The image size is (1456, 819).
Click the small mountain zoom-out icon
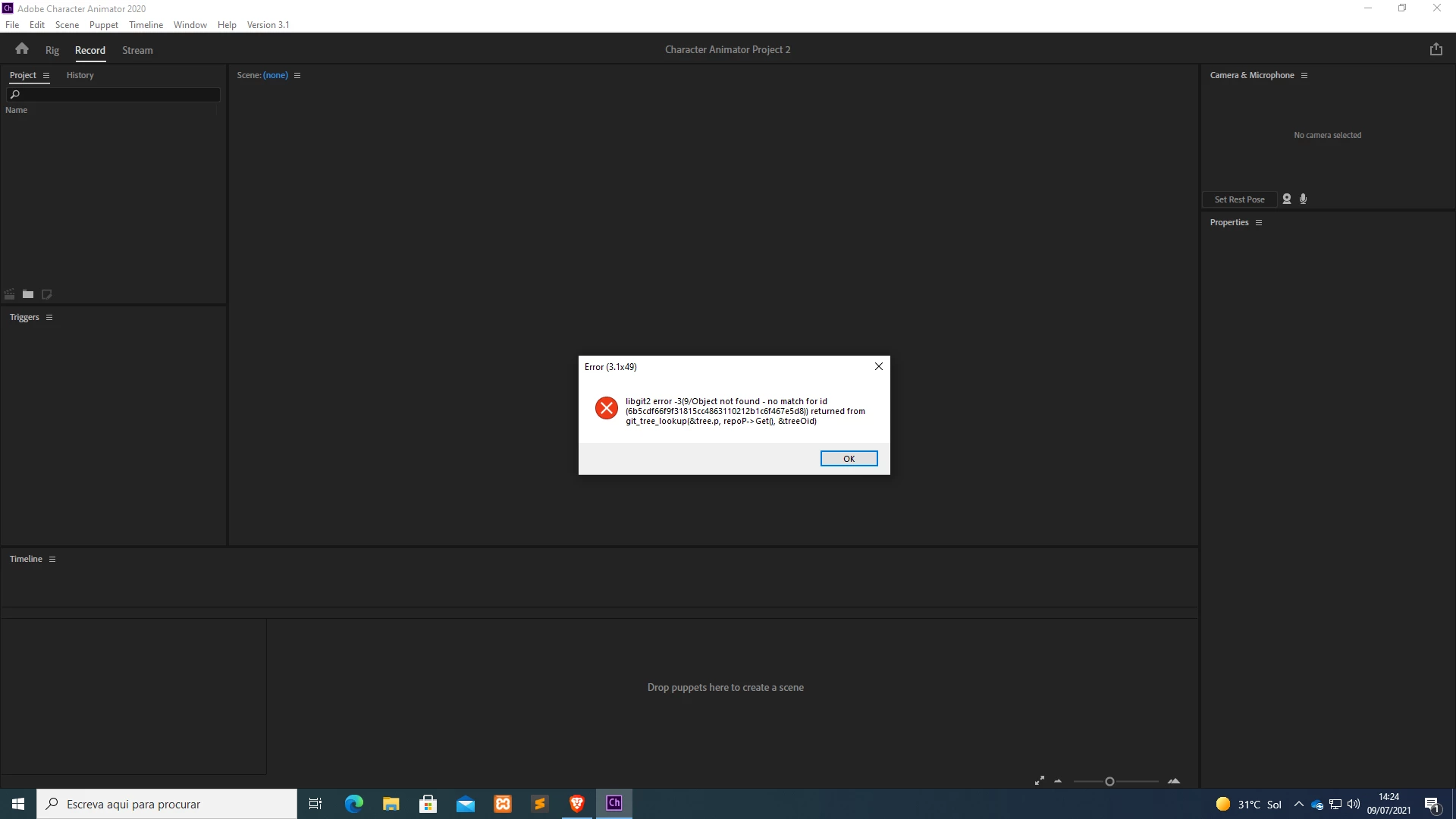(x=1058, y=781)
